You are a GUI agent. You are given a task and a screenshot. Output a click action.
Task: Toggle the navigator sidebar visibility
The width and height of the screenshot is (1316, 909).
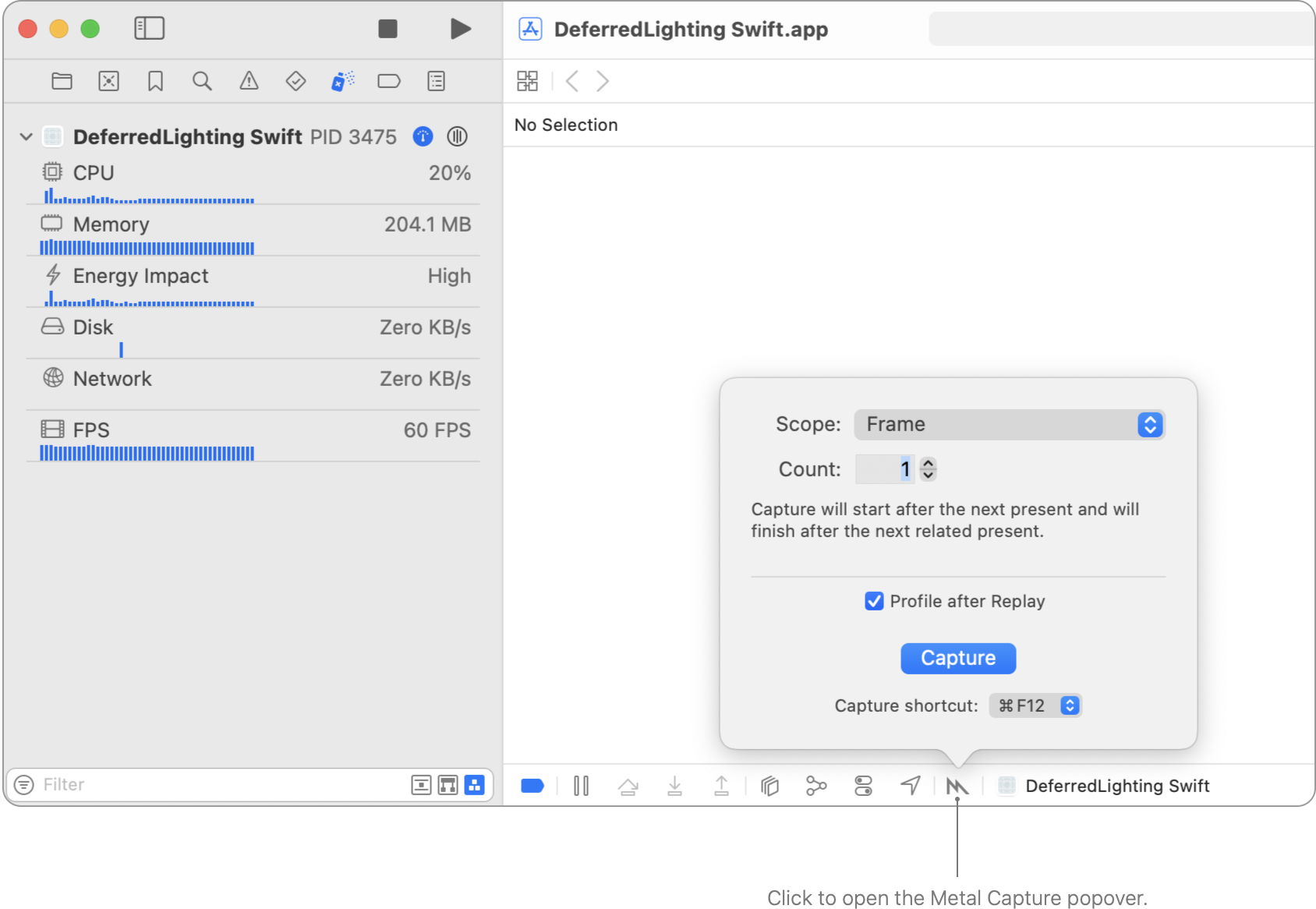coord(149,29)
